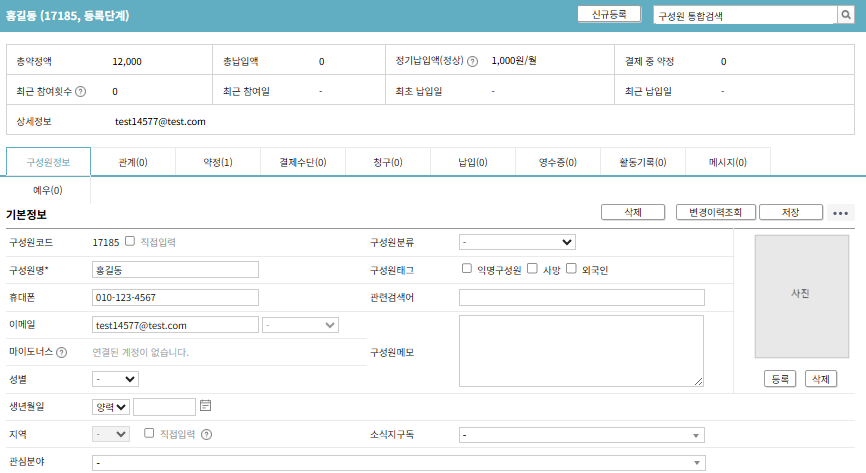Open help icon beside 마이도너스
Viewport: 866px width, 473px height.
[62, 353]
